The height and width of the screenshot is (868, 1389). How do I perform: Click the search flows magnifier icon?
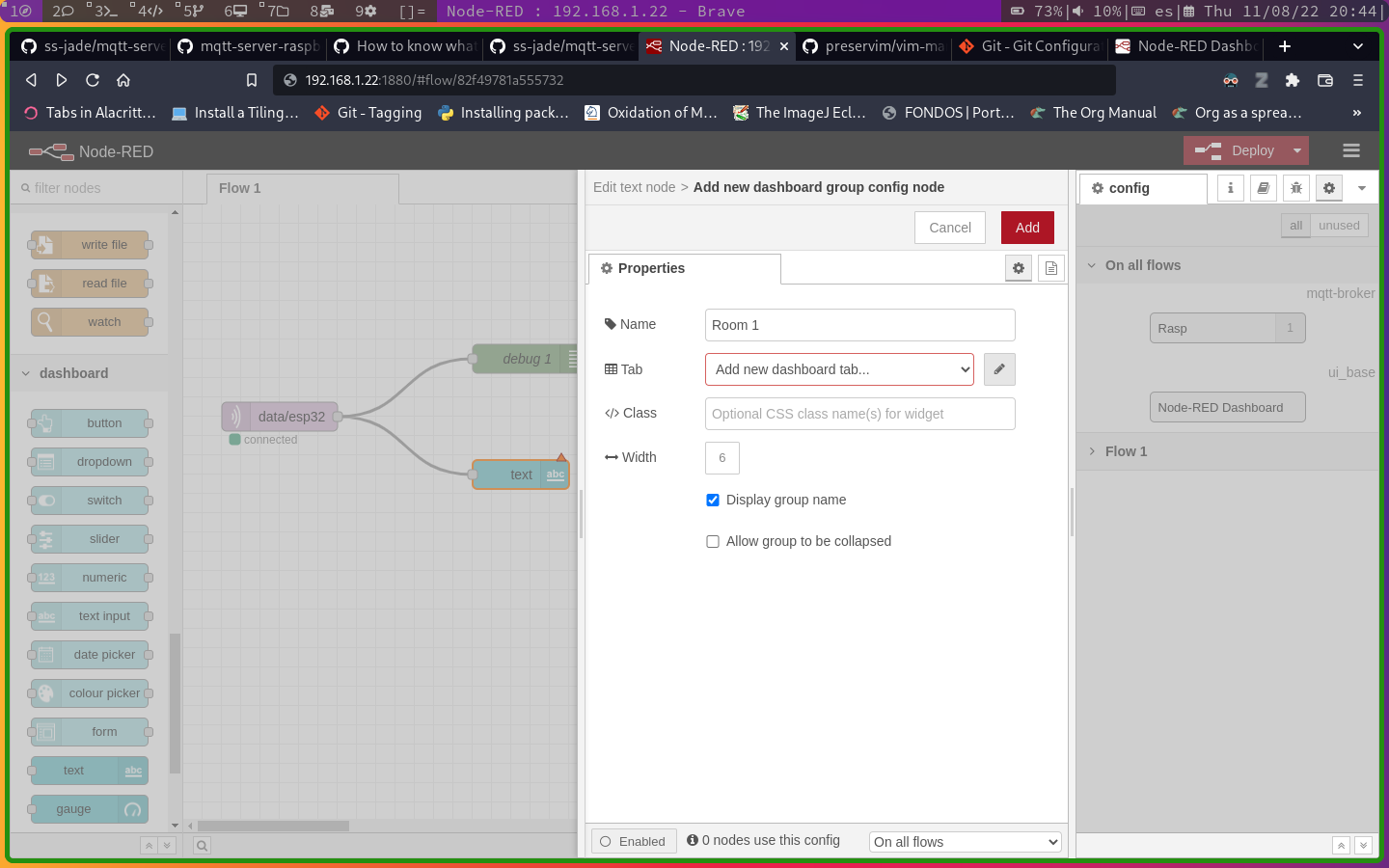point(203,846)
